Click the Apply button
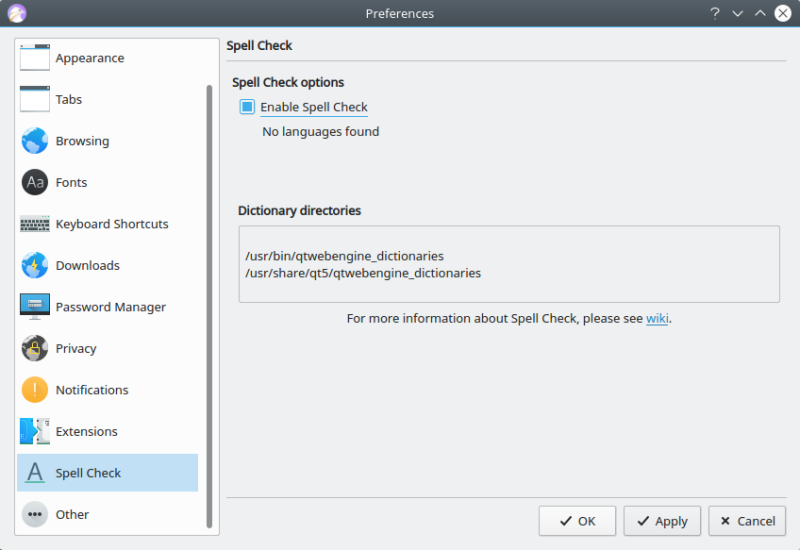The image size is (800, 550). tap(662, 521)
